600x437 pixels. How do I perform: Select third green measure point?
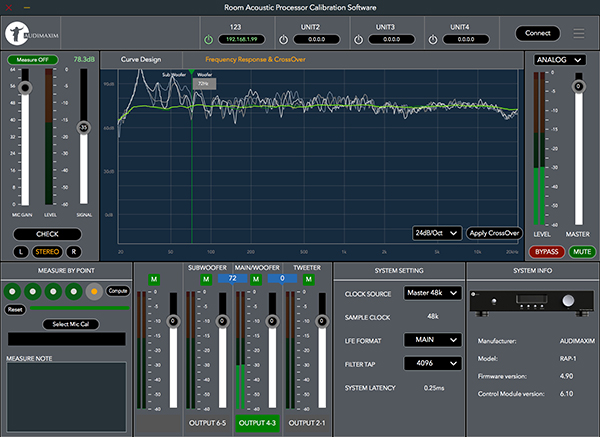(53, 292)
